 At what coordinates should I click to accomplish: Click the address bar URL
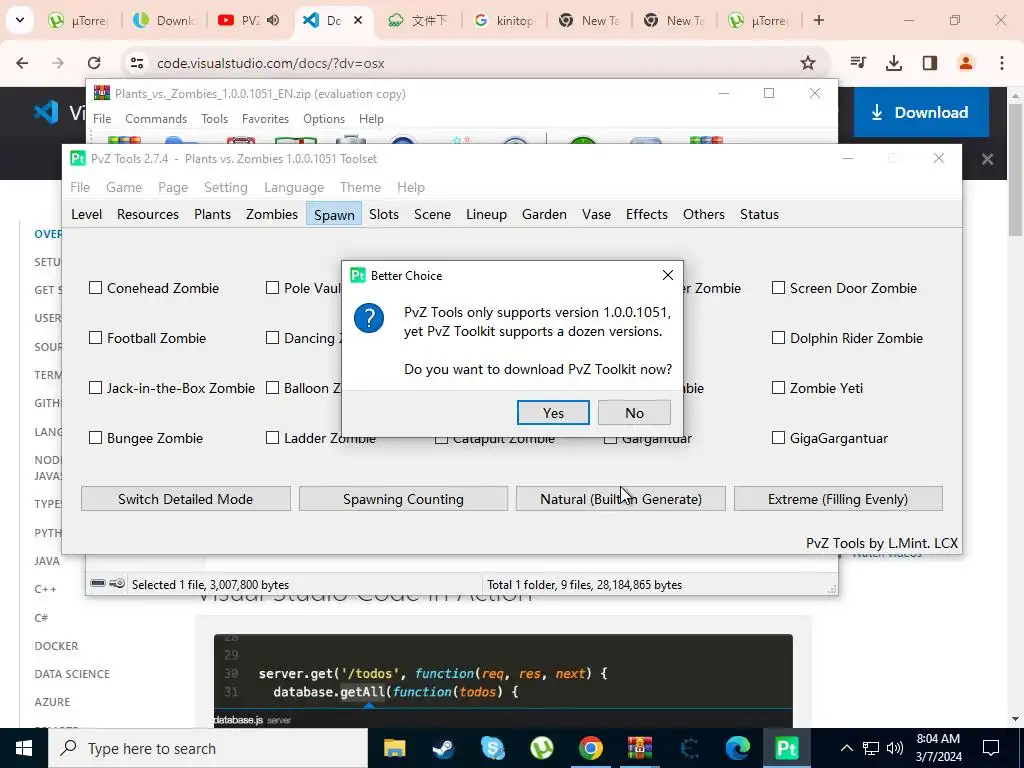[x=270, y=63]
